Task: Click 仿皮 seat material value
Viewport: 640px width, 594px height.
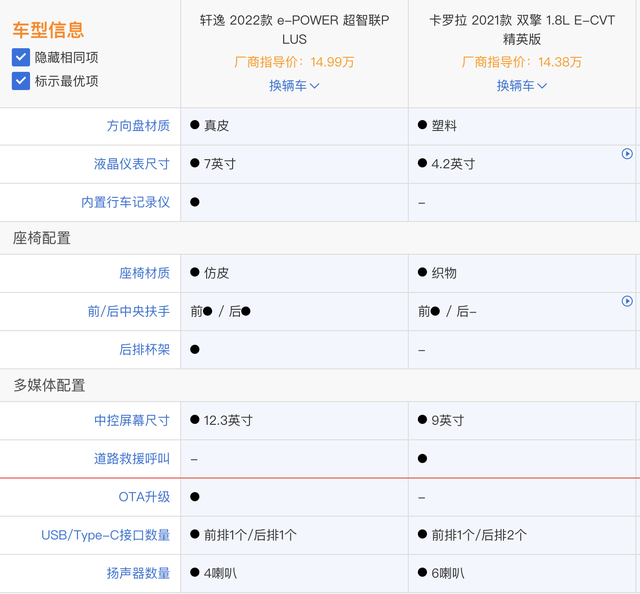Action: click(x=216, y=273)
